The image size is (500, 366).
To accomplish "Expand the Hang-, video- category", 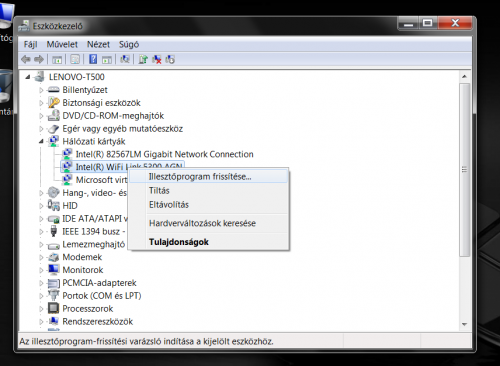I will pyautogui.click(x=41, y=193).
